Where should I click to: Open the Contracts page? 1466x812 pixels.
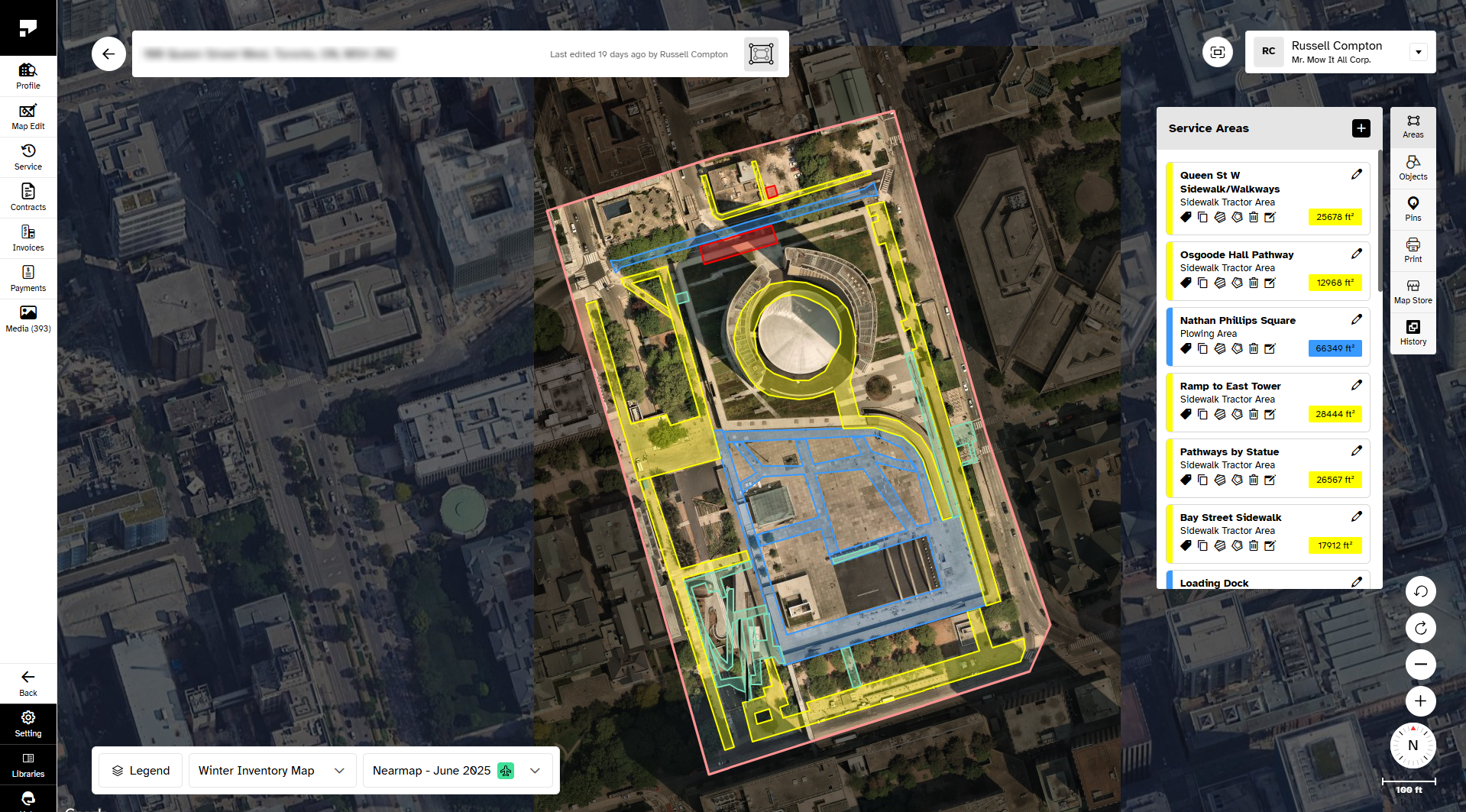(28, 198)
